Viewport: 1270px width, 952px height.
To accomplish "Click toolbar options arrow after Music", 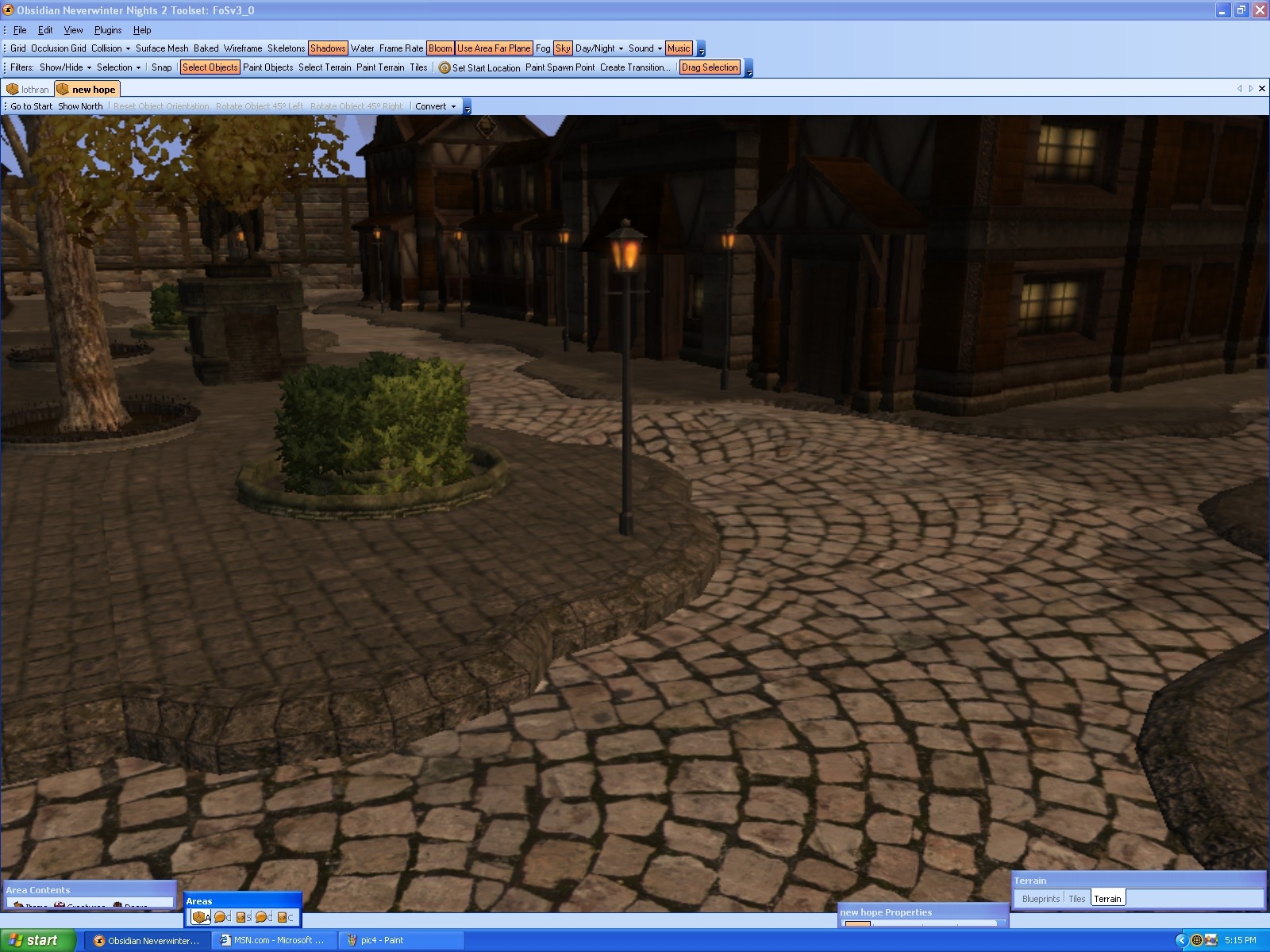I will (701, 49).
